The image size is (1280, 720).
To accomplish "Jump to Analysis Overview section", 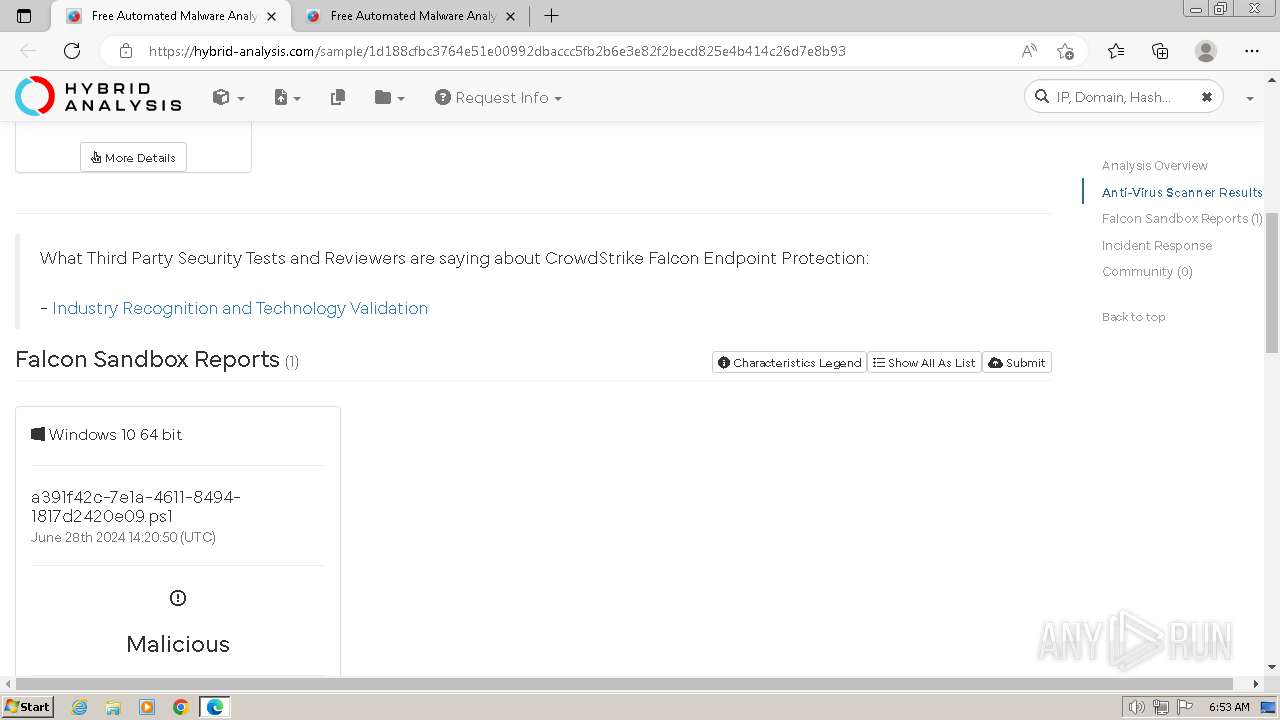I will click(1154, 165).
